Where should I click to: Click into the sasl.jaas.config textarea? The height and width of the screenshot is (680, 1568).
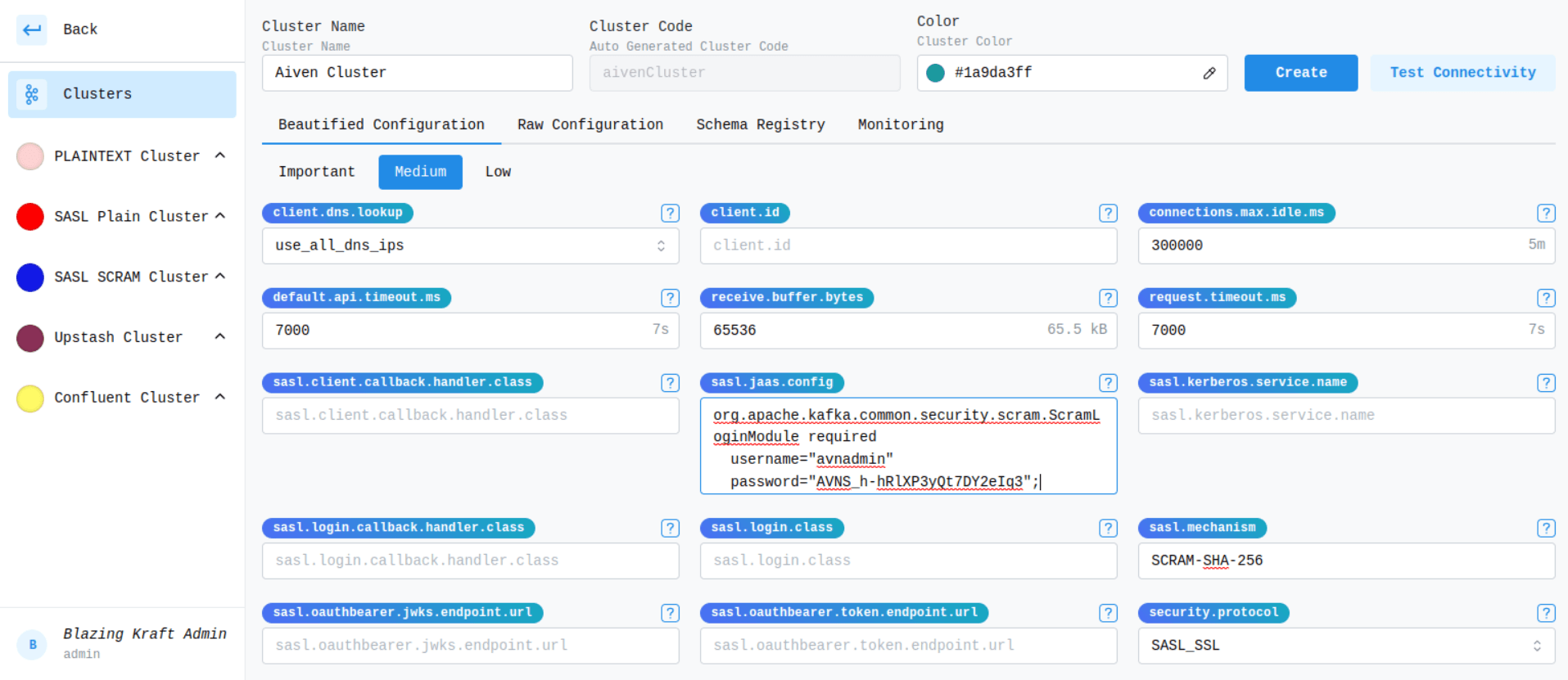(x=909, y=446)
